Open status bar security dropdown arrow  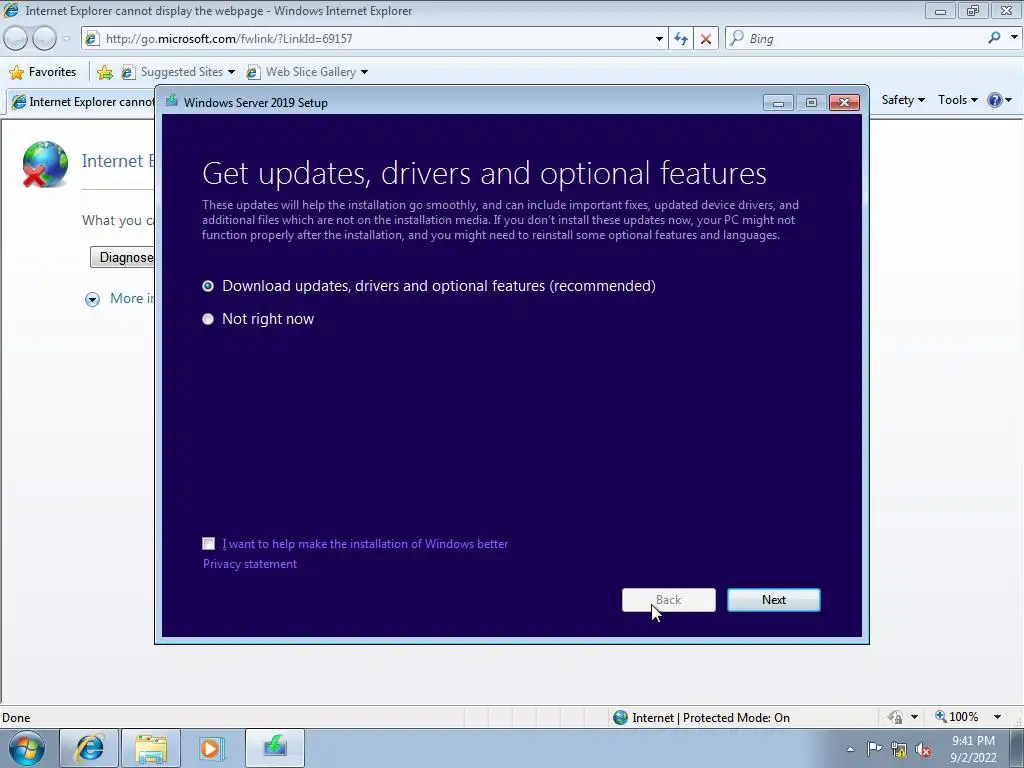pyautogui.click(x=914, y=717)
